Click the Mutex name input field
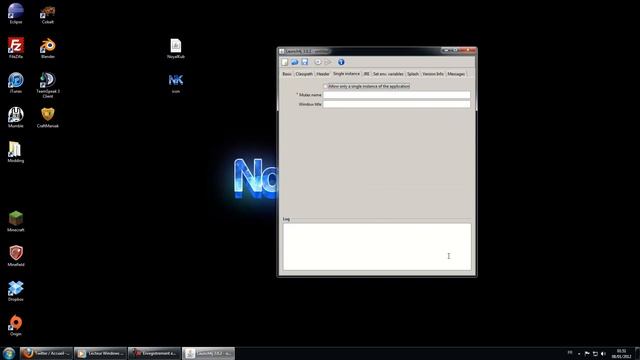The width and height of the screenshot is (640, 360). [x=396, y=95]
